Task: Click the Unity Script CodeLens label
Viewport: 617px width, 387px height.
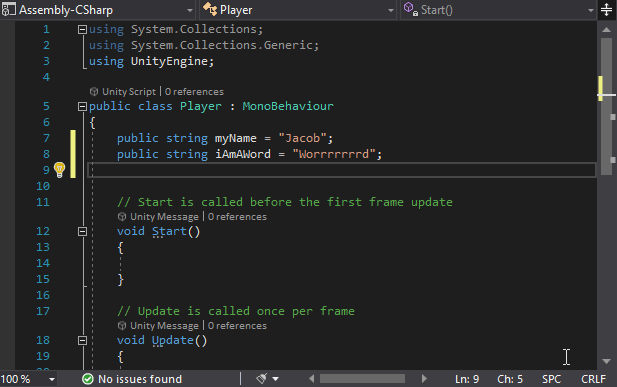Action: click(x=129, y=92)
